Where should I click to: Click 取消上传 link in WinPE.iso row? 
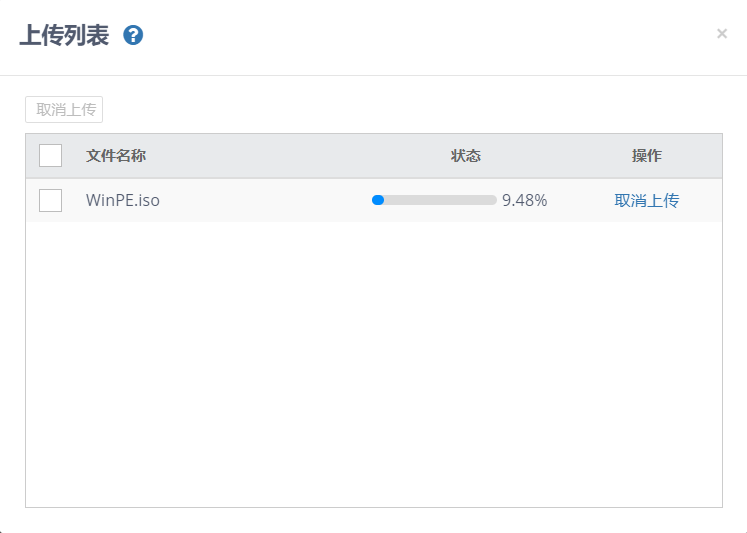pos(646,200)
